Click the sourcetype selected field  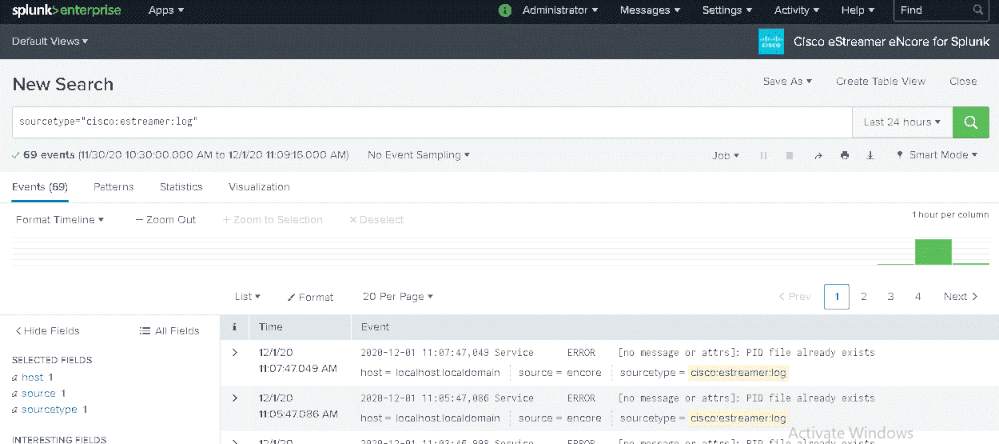[49, 409]
